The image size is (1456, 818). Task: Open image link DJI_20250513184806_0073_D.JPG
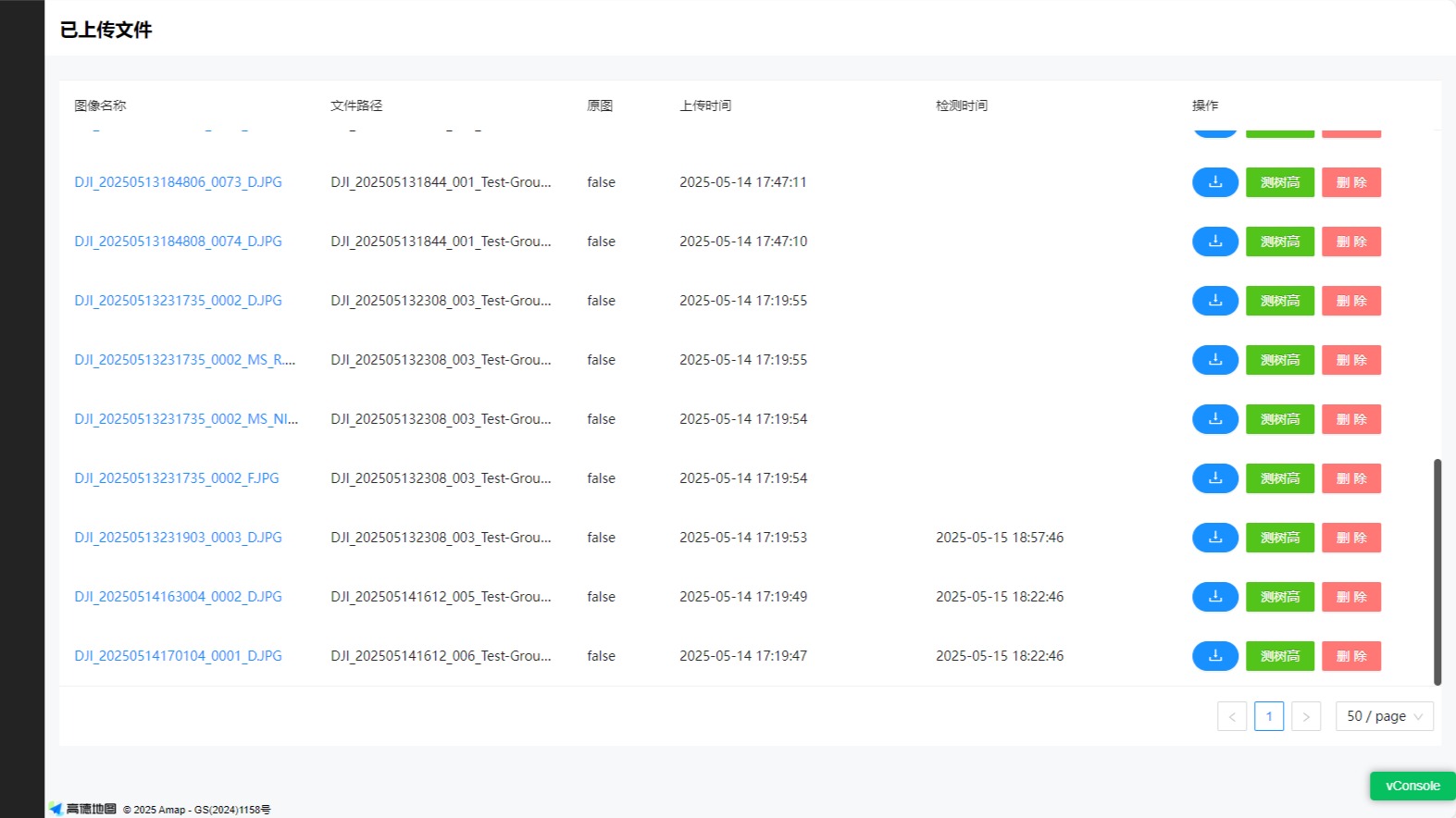(x=178, y=182)
